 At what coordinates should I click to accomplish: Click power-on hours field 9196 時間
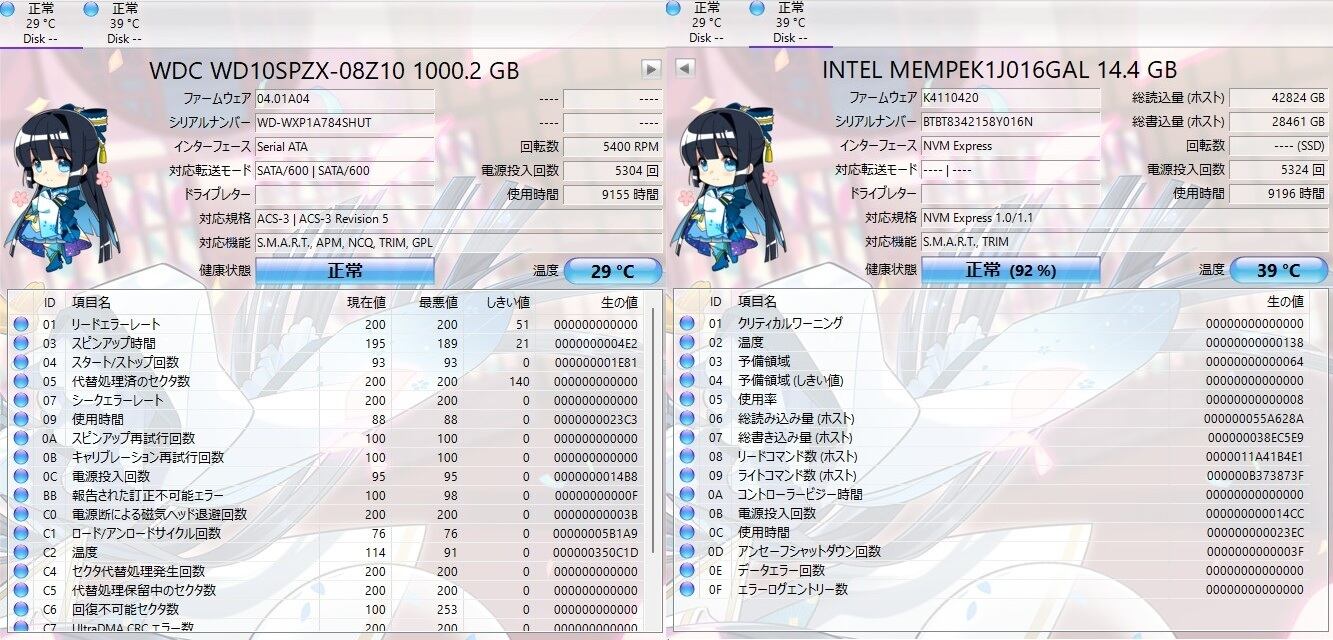click(1278, 193)
